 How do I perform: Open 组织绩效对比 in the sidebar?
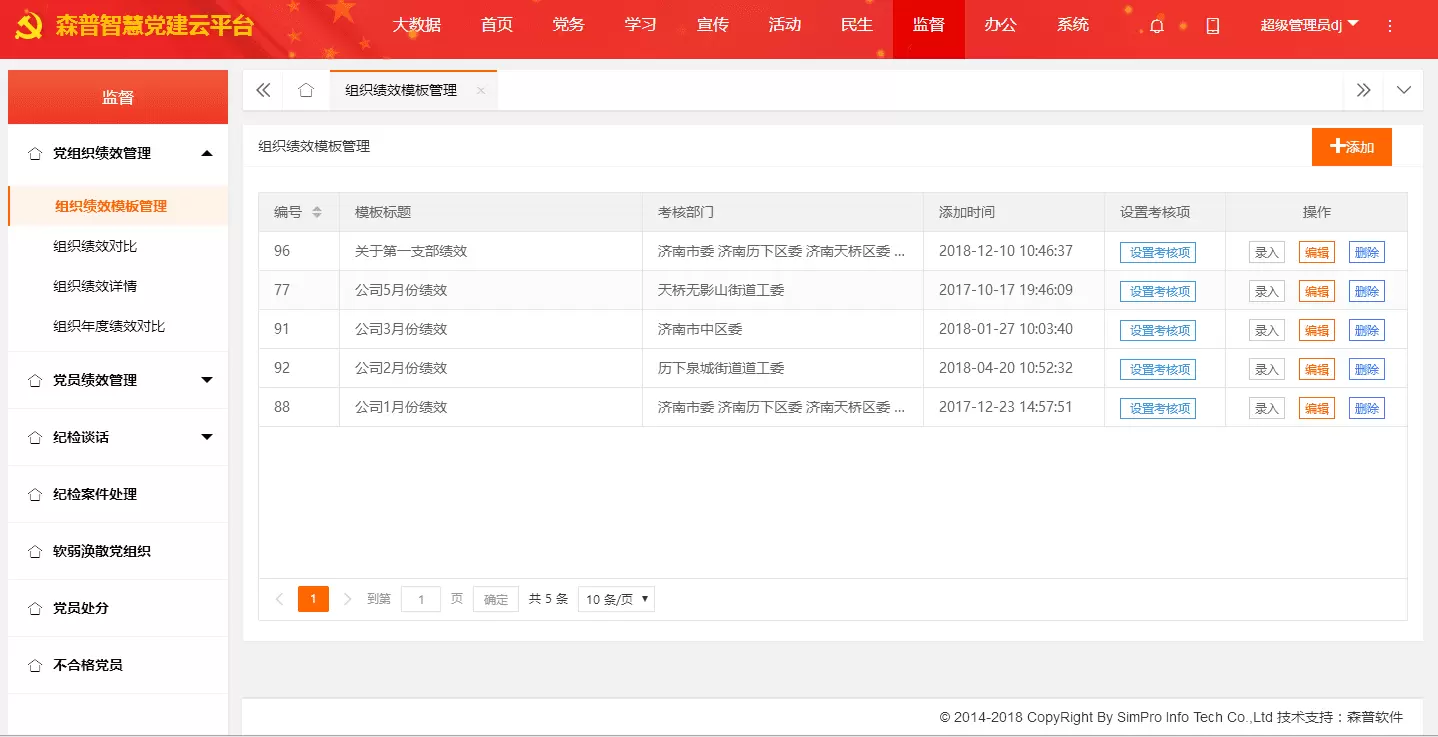[x=95, y=246]
